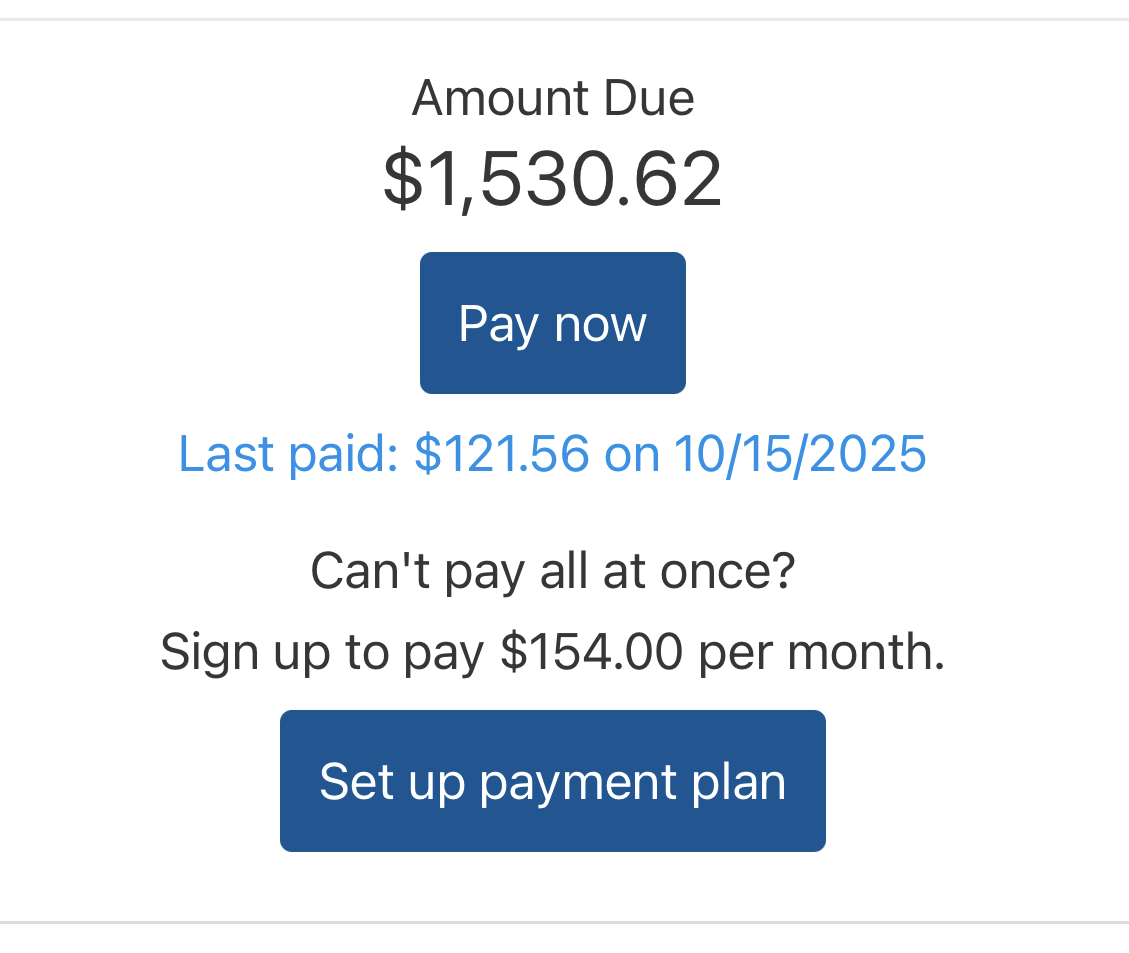Click the word "Due" in the heading
Image resolution: width=1129 pixels, height=953 pixels.
click(x=649, y=98)
